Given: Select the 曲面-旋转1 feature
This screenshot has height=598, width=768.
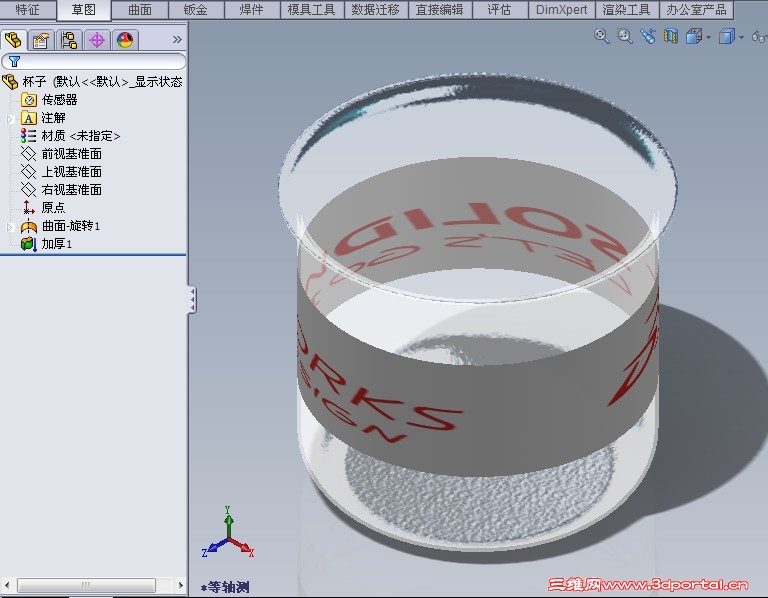Looking at the screenshot, I should (x=60, y=226).
